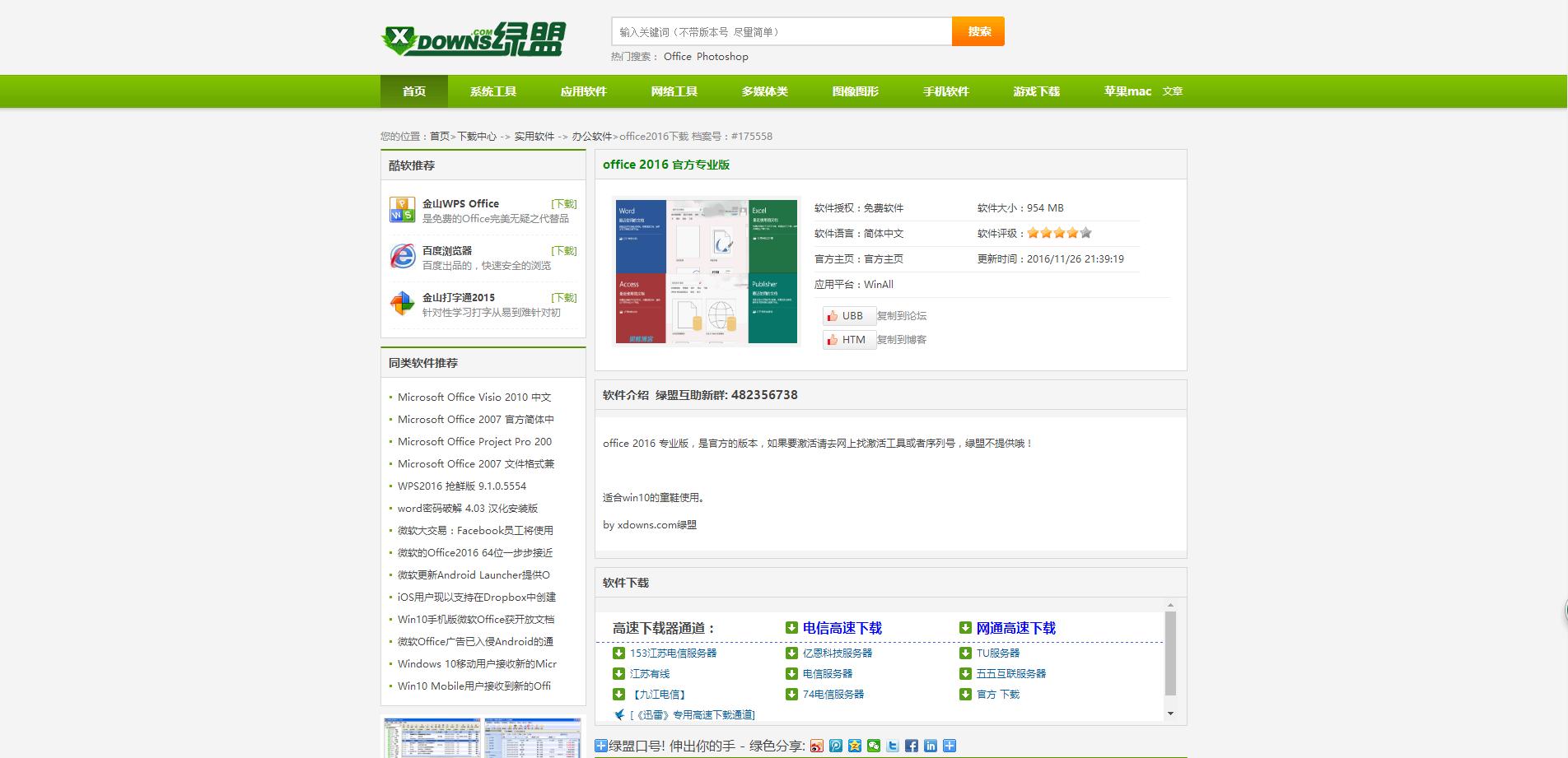Select the 百度浏览器 browser icon

tap(401, 258)
